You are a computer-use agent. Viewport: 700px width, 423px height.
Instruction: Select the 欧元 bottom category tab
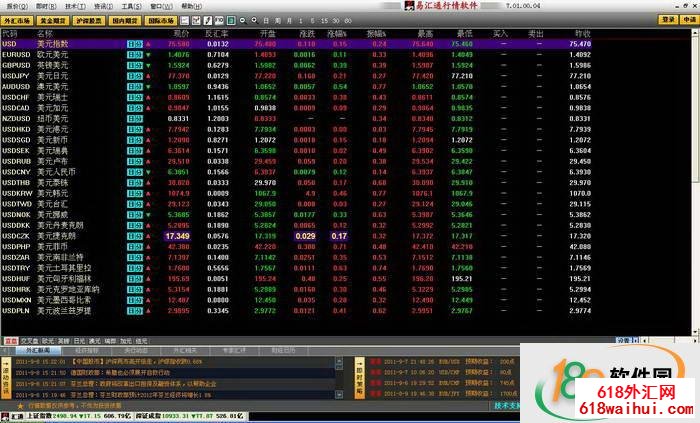pos(48,341)
